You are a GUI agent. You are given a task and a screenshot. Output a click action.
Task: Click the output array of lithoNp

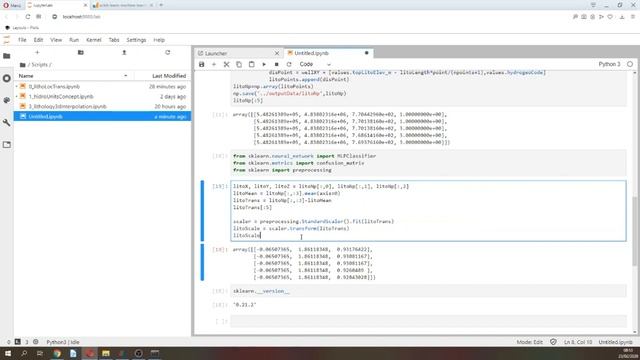342,129
